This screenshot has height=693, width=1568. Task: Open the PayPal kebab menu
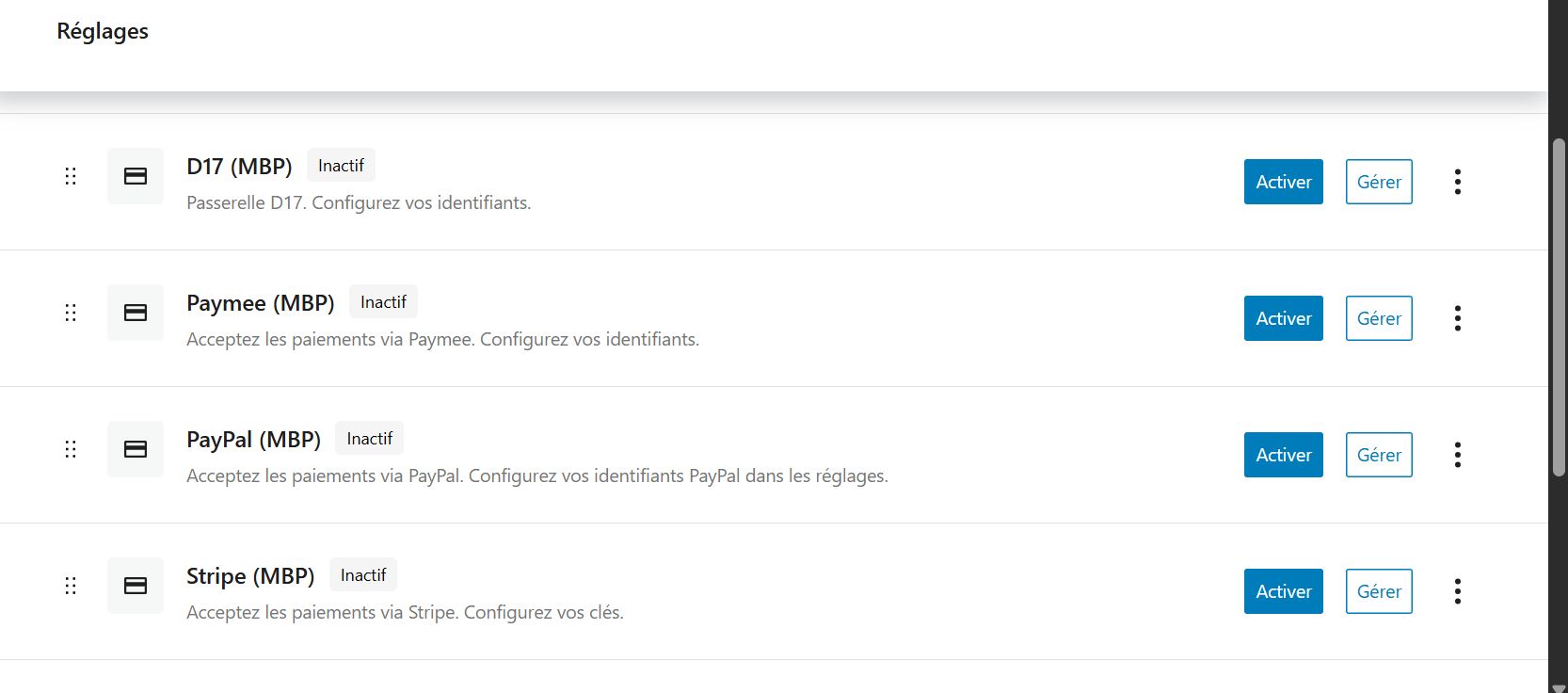click(1457, 455)
